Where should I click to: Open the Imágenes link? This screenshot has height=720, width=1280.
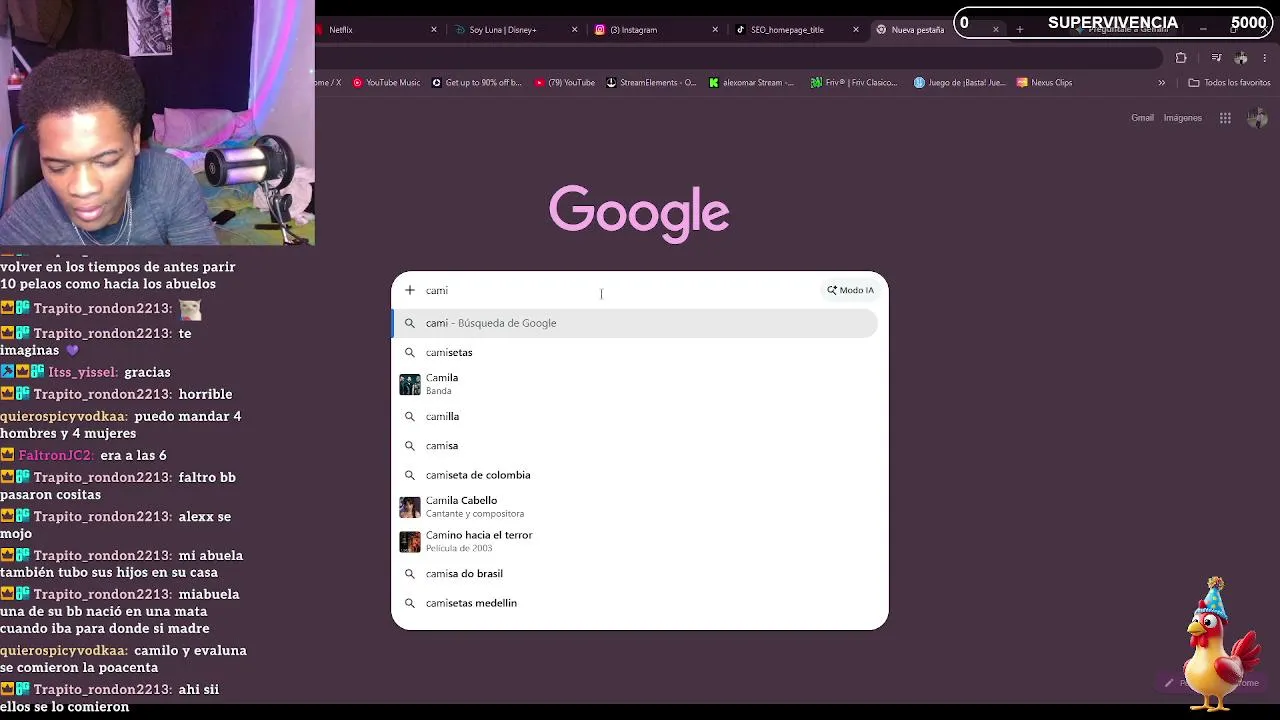pos(1182,118)
